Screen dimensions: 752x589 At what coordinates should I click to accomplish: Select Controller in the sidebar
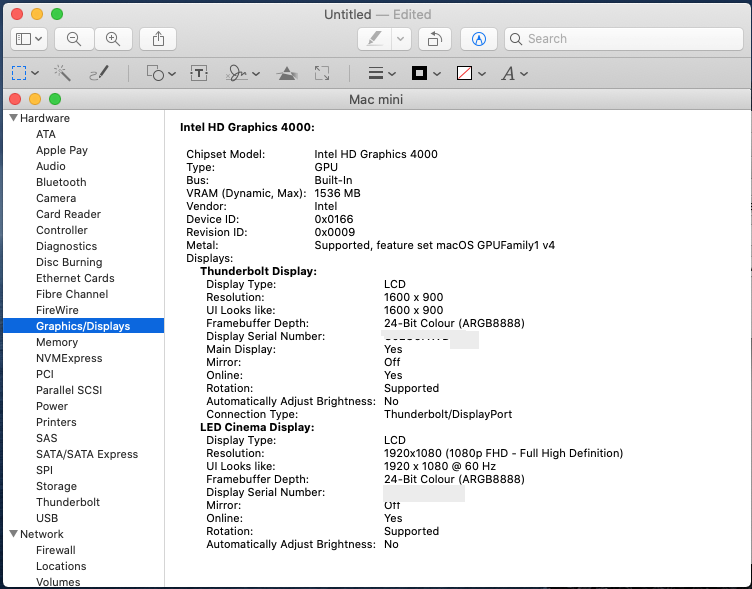coord(62,230)
